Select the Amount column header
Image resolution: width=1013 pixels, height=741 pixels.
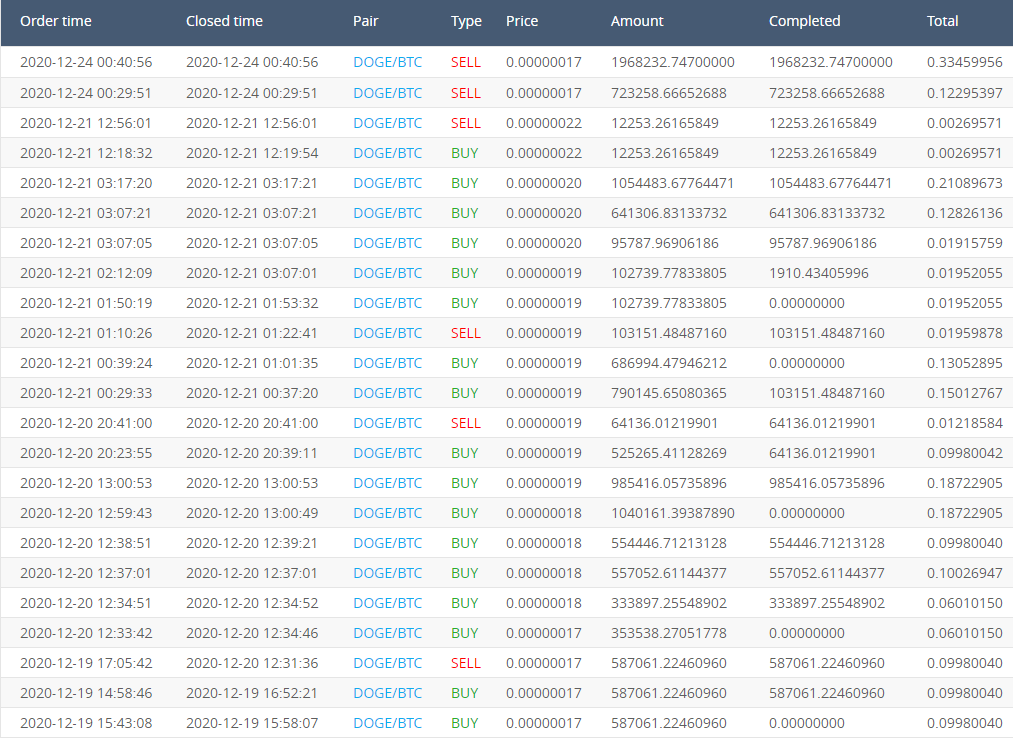tap(637, 21)
